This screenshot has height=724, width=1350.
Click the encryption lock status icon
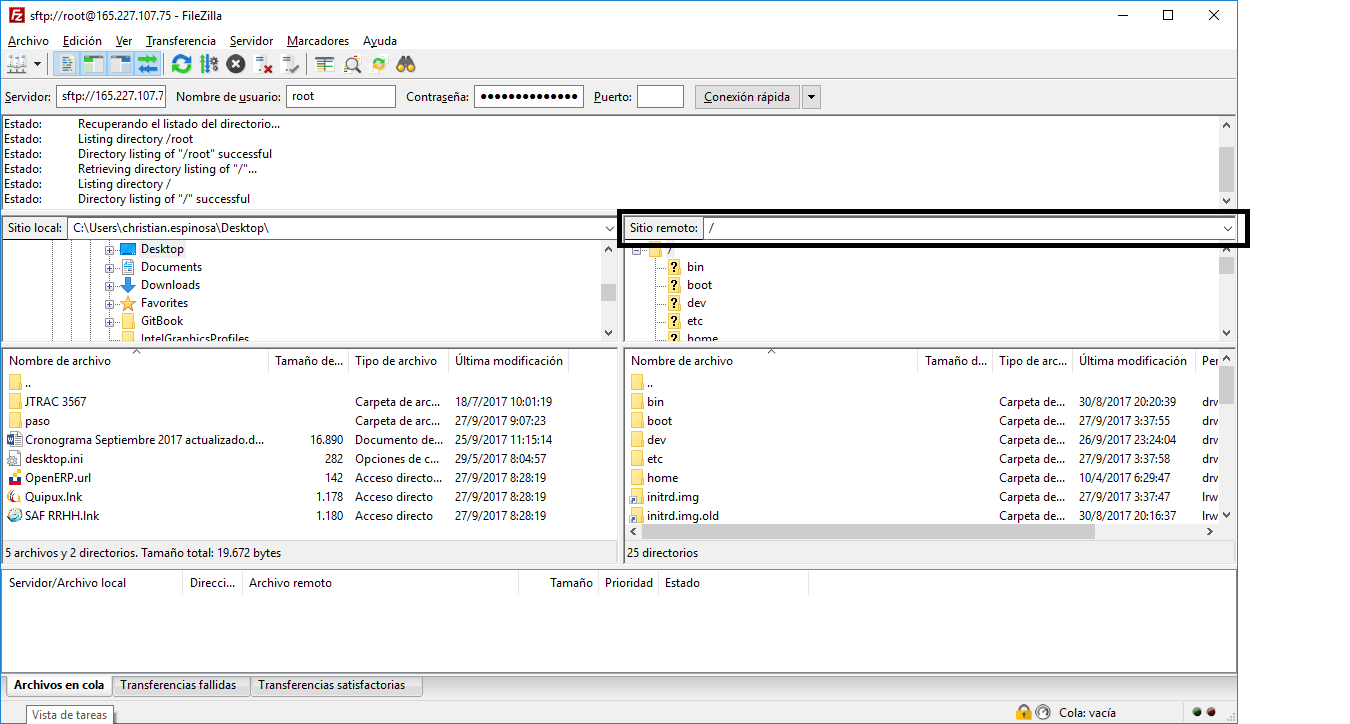(1023, 713)
